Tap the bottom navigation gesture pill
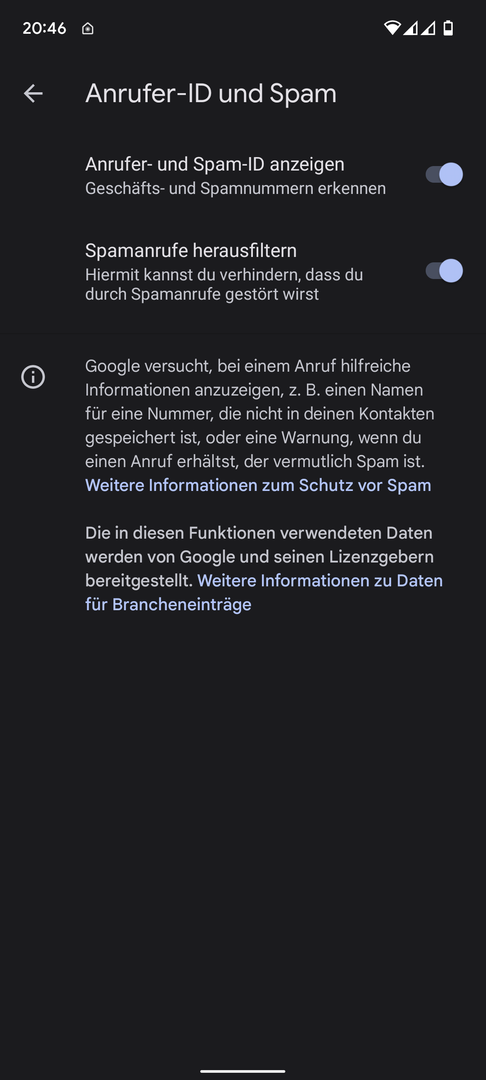 [x=243, y=1071]
